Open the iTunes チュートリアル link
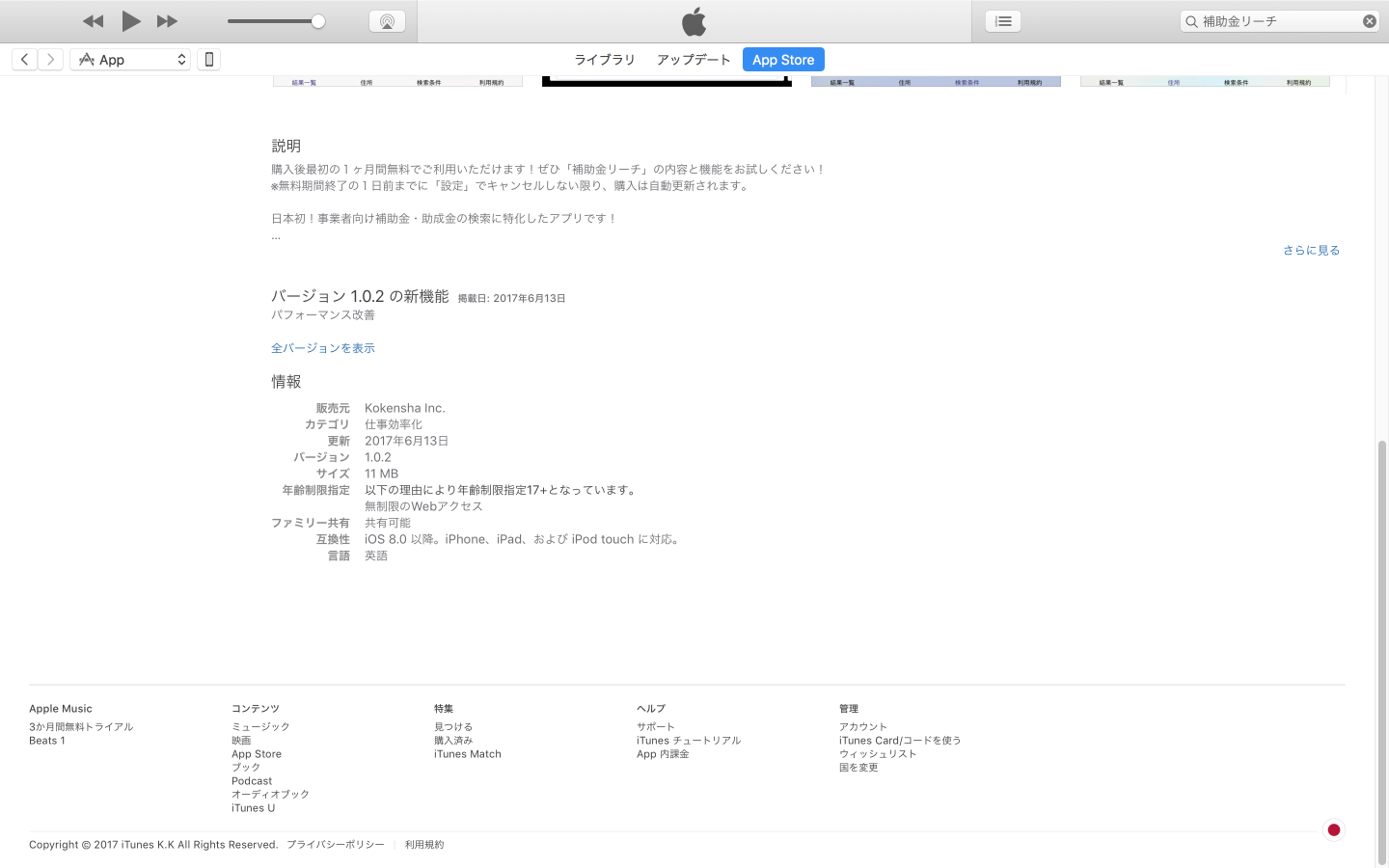 pyautogui.click(x=689, y=741)
